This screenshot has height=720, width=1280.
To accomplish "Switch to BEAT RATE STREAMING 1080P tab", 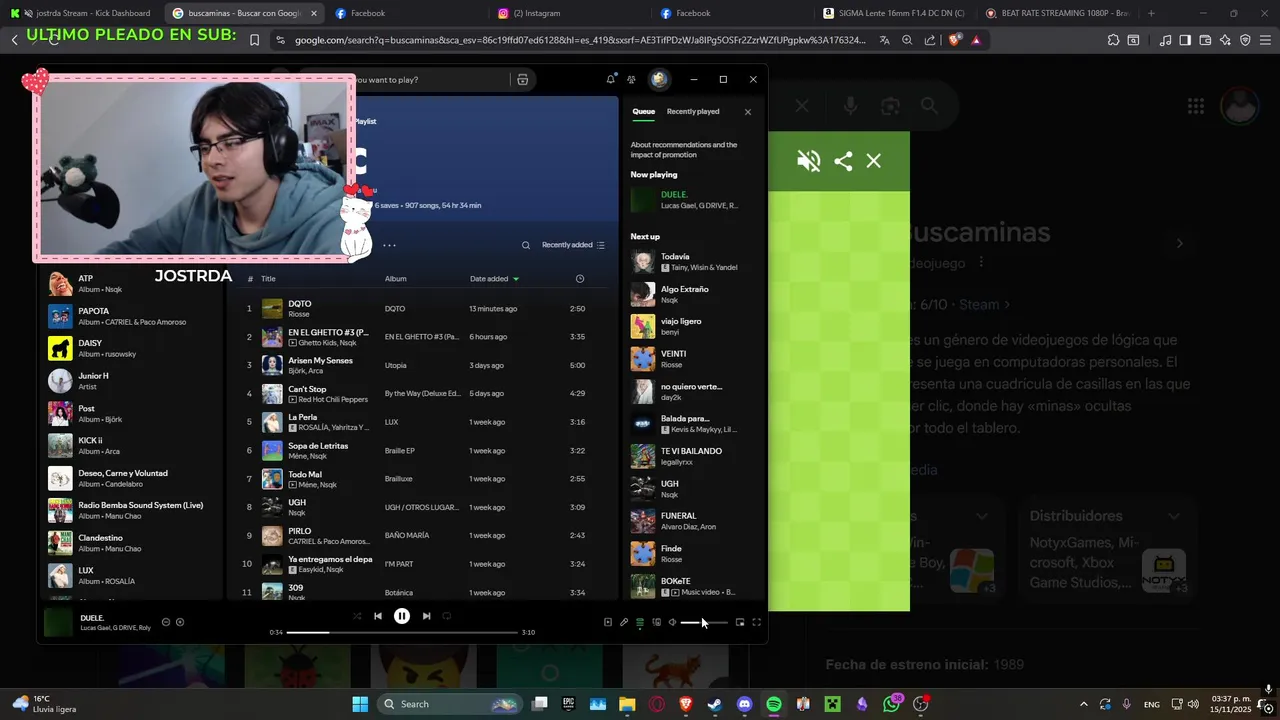I will tap(1058, 13).
